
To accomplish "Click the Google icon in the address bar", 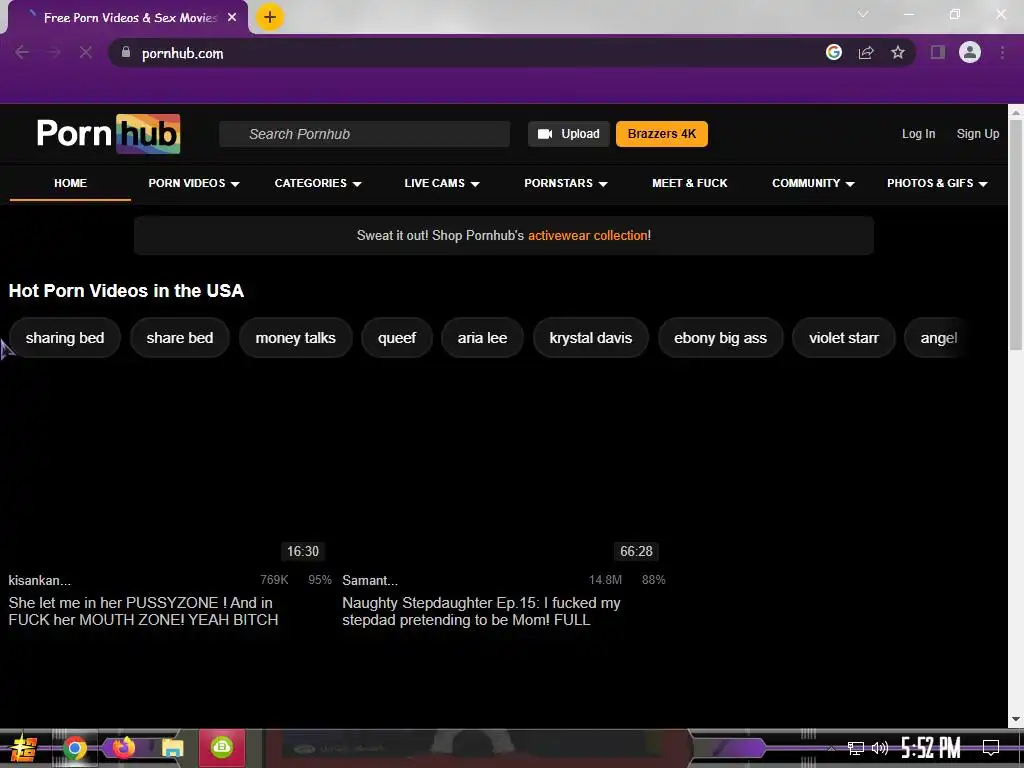I will click(x=833, y=52).
